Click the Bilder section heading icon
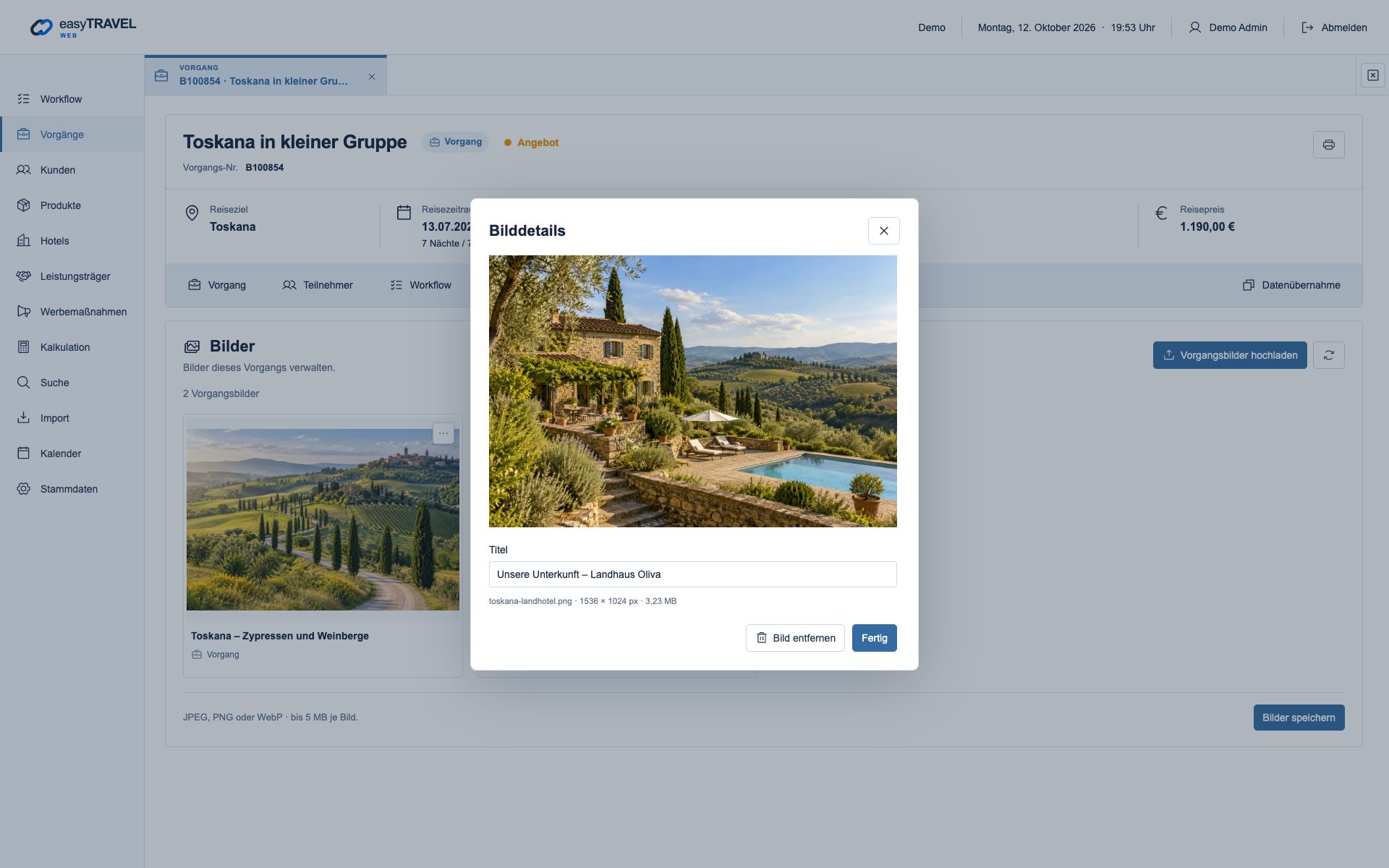Image resolution: width=1389 pixels, height=868 pixels. (x=192, y=346)
